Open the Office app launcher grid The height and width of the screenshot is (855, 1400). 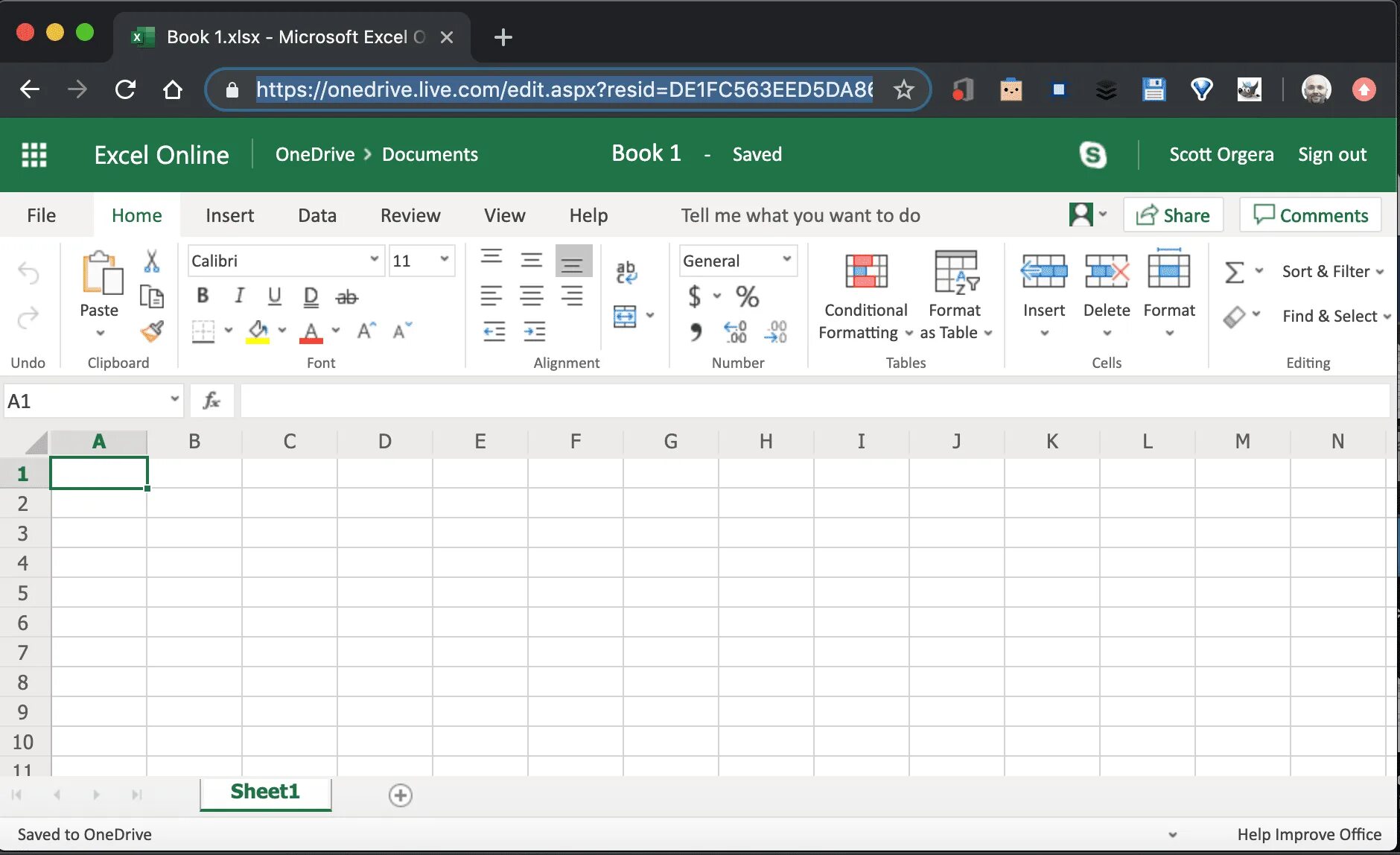34,155
